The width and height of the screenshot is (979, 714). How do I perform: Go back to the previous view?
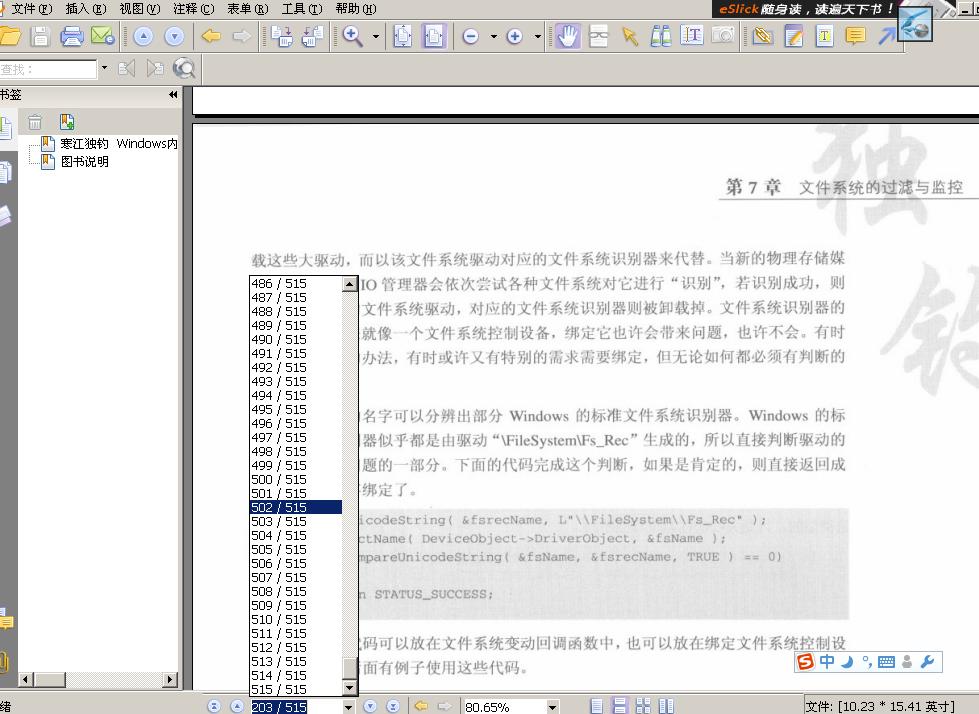(x=212, y=36)
